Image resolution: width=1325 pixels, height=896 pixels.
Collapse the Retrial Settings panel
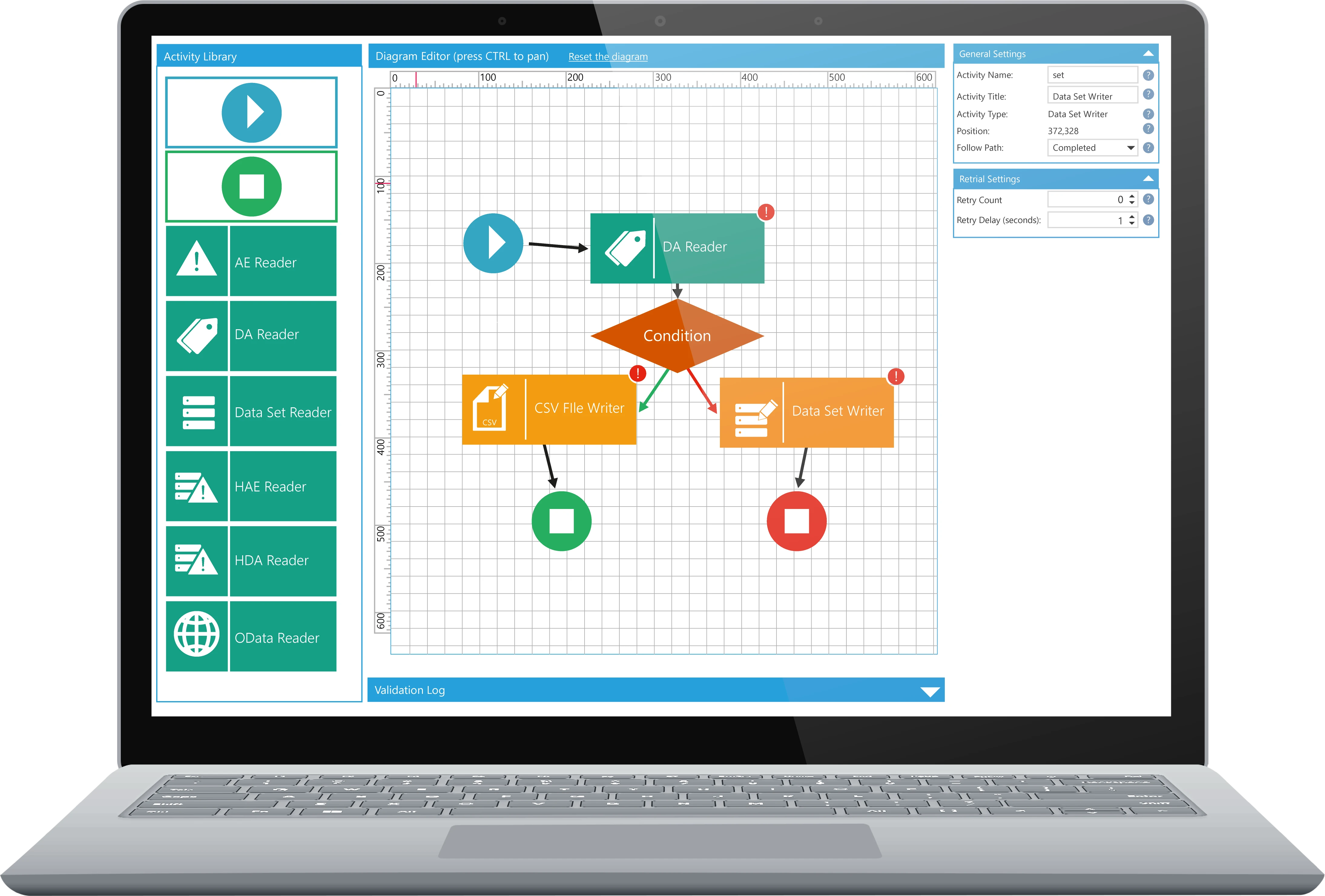click(1148, 179)
